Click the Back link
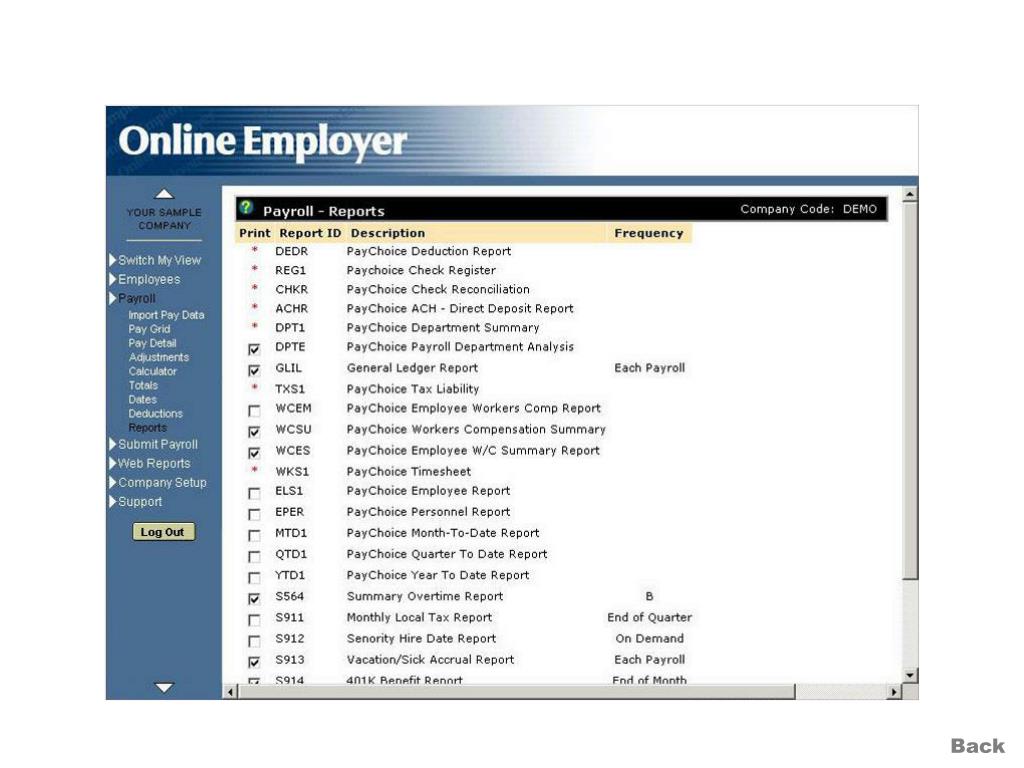The width and height of the screenshot is (1024, 768). point(977,746)
